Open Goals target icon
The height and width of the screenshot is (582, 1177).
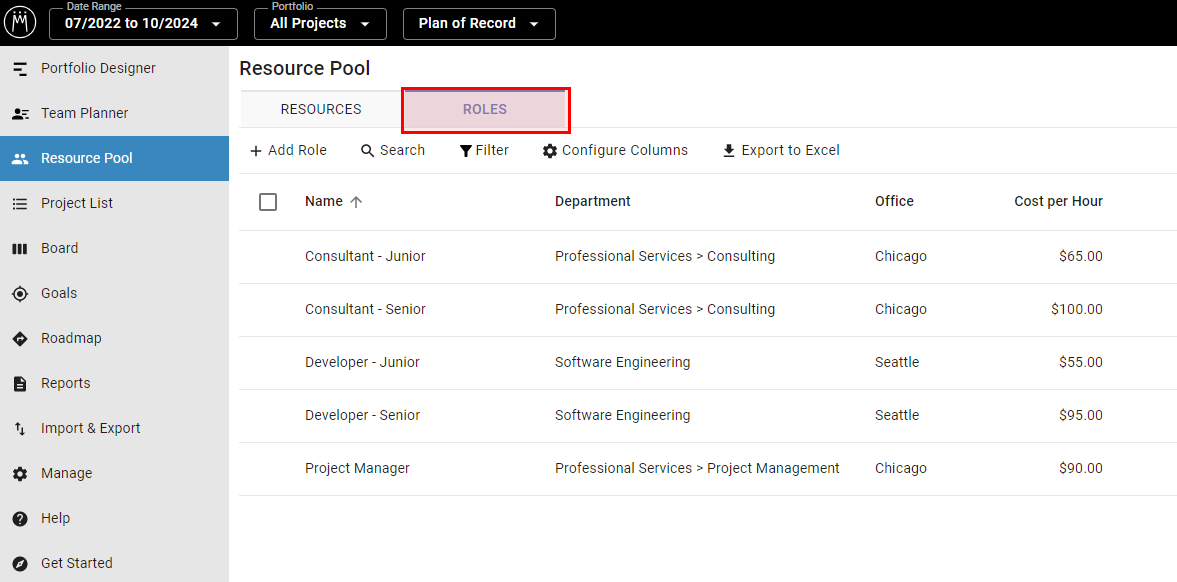(x=20, y=294)
